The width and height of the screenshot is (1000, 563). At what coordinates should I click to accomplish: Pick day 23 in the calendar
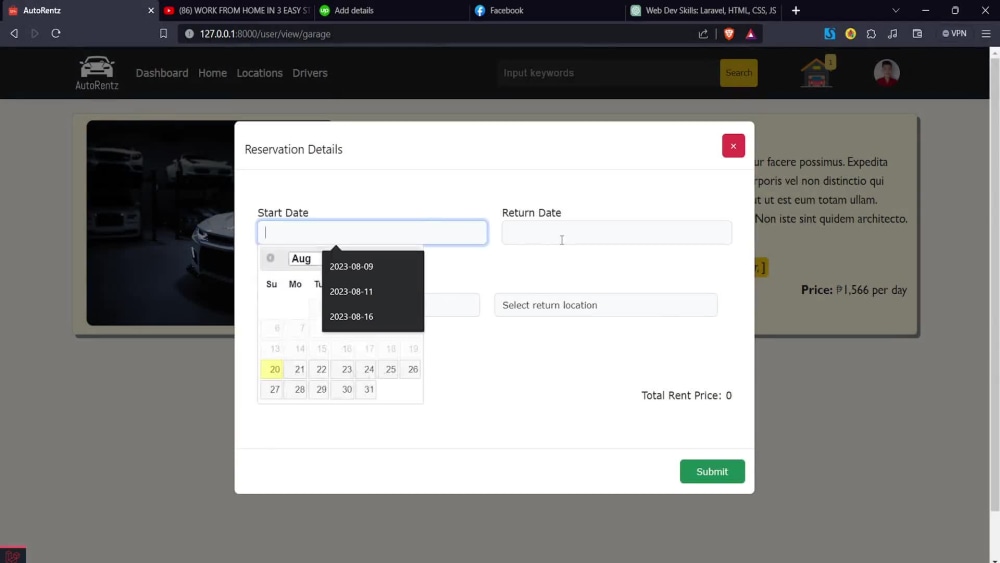click(x=344, y=369)
